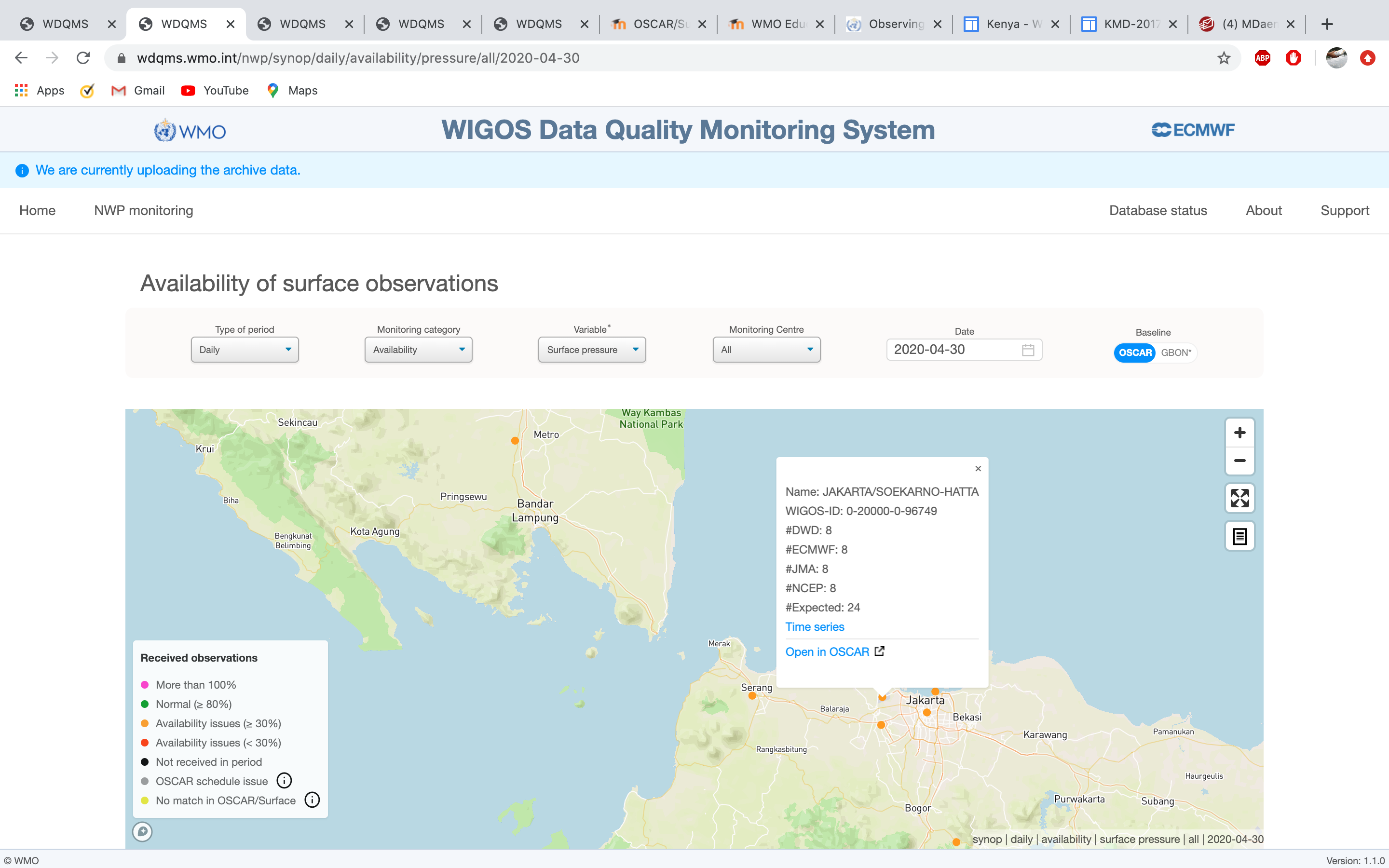The height and width of the screenshot is (868, 1389).
Task: Open the map legend list icon
Action: pyautogui.click(x=1239, y=536)
